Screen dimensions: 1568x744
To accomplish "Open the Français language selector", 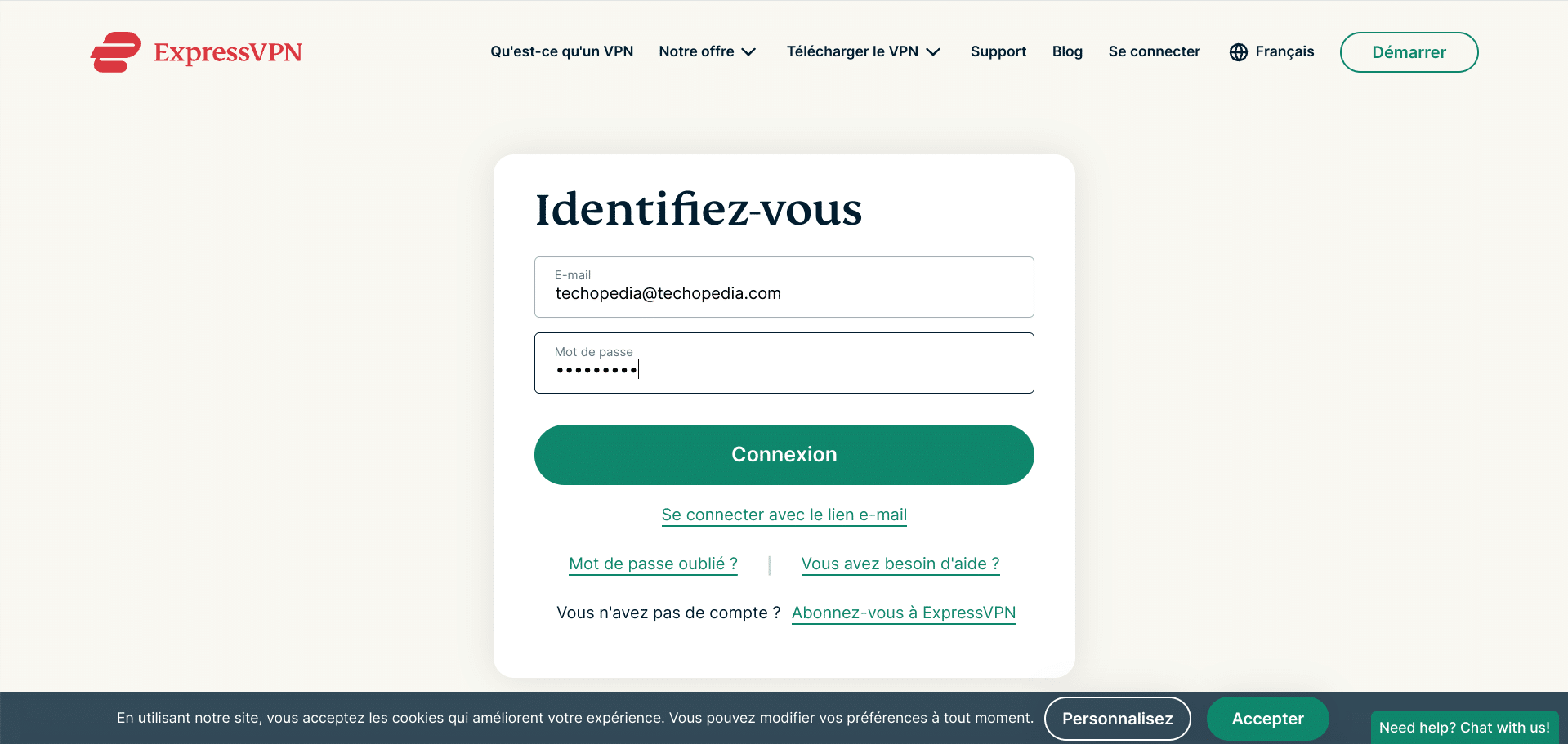I will coord(1272,51).
